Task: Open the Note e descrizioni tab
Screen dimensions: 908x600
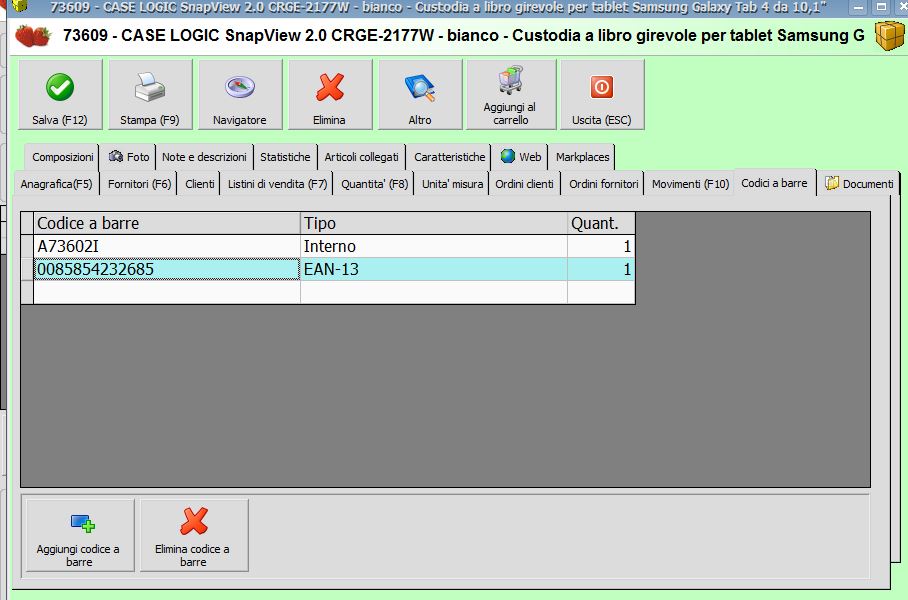Action: tap(204, 157)
